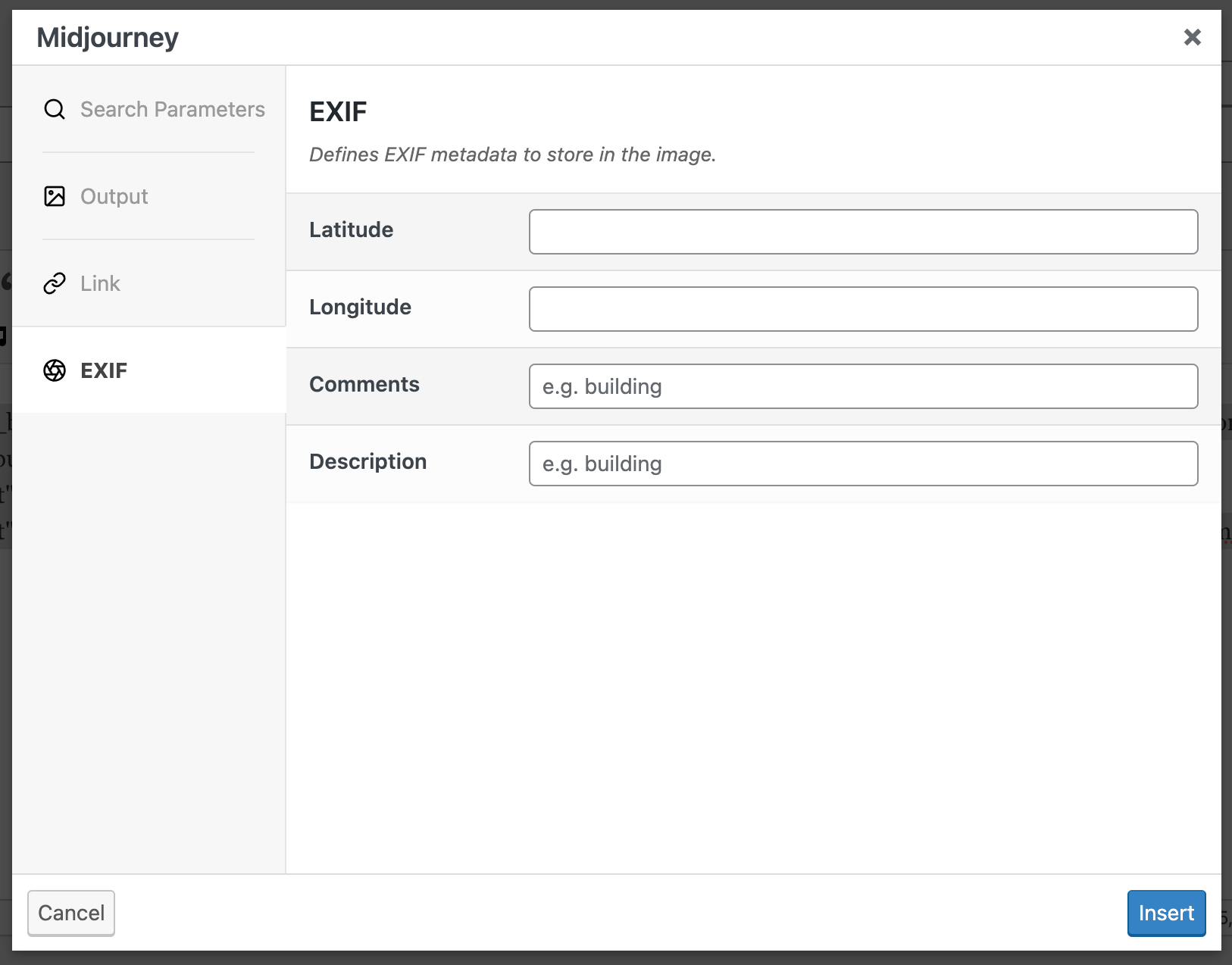Screen dimensions: 1232x965
Task: Close the Midjourney dialog with the X
Action: (x=1193, y=37)
